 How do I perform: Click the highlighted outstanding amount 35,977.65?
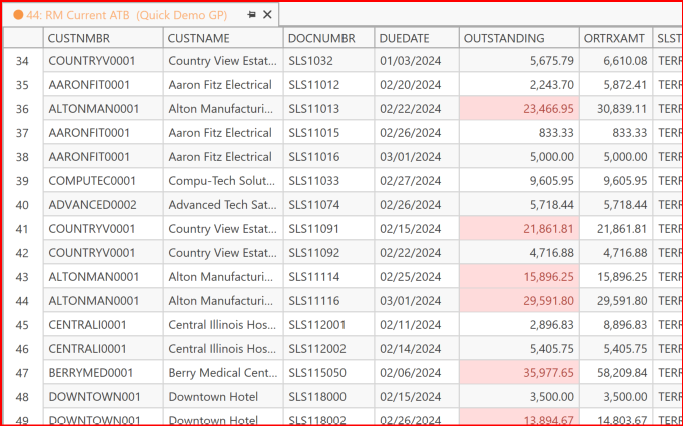[x=519, y=372]
